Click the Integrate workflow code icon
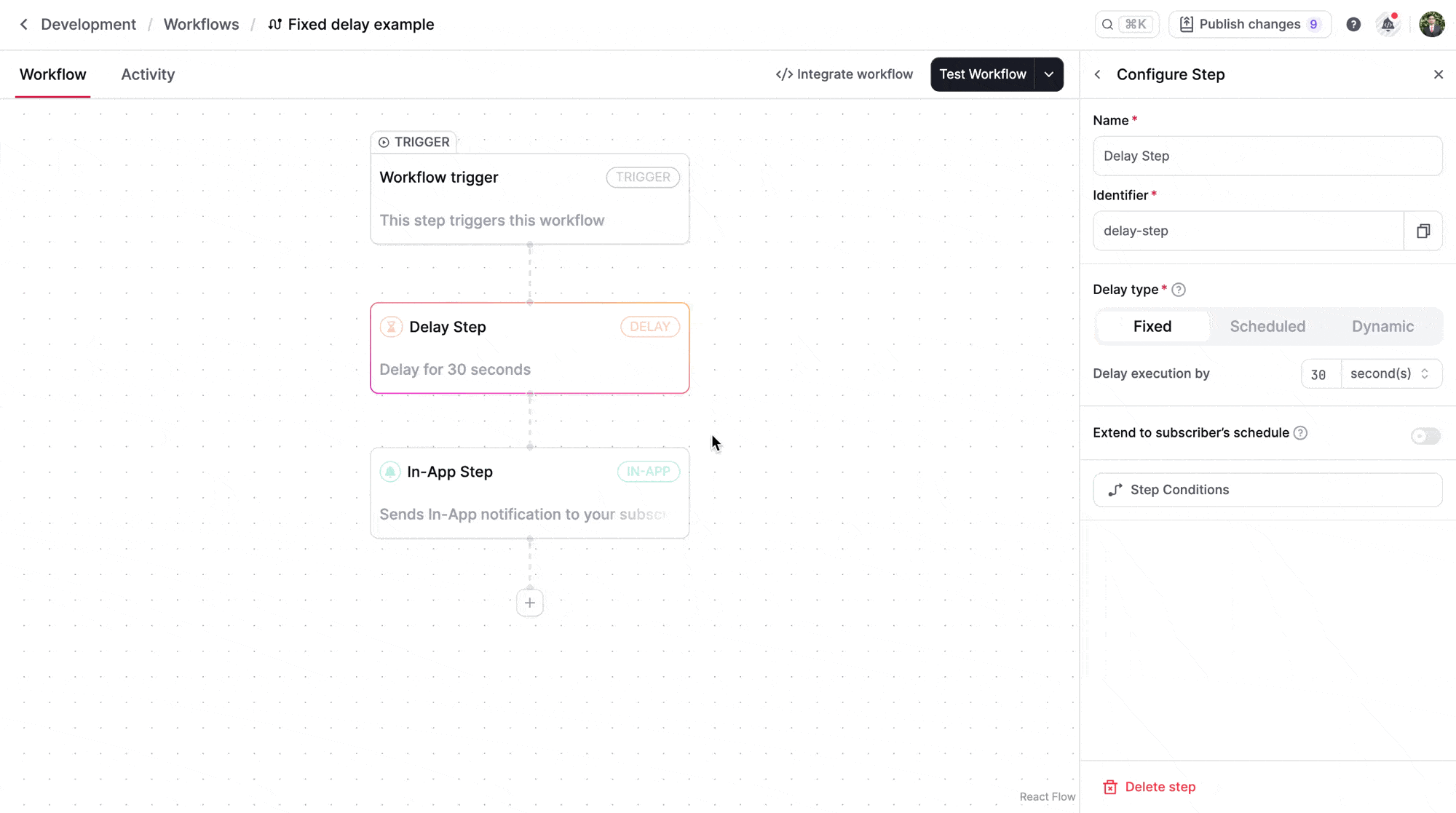The width and height of the screenshot is (1456, 813). pyautogui.click(x=783, y=74)
